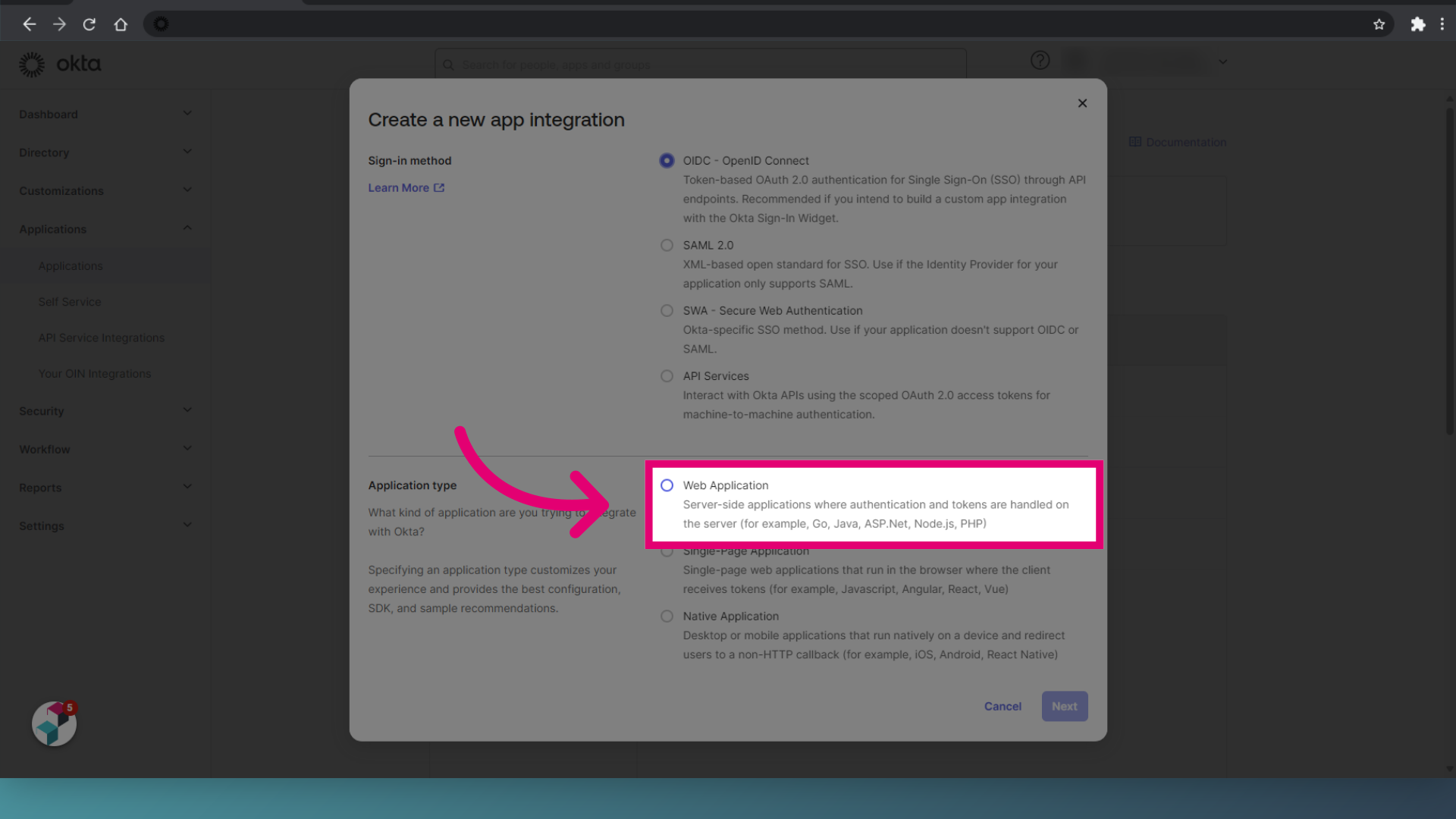Open help question mark icon
The height and width of the screenshot is (819, 1456).
(1040, 61)
